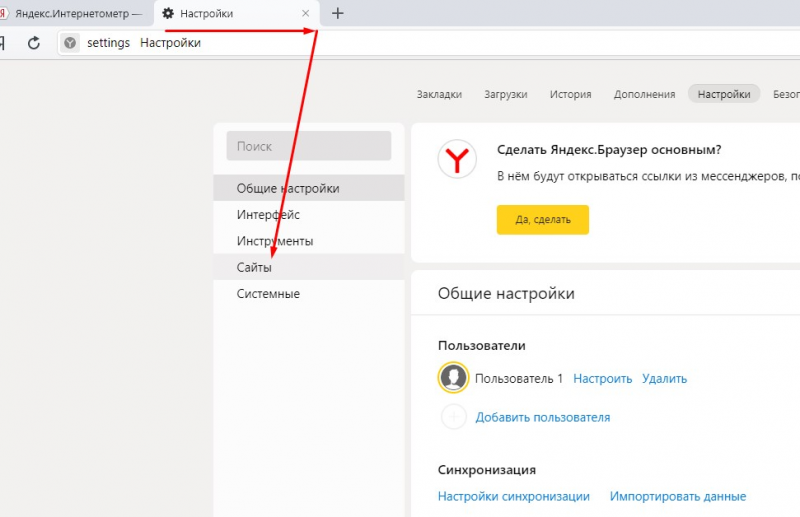The image size is (800, 517).
Task: Select Инструменты in sidebar
Action: (309, 241)
